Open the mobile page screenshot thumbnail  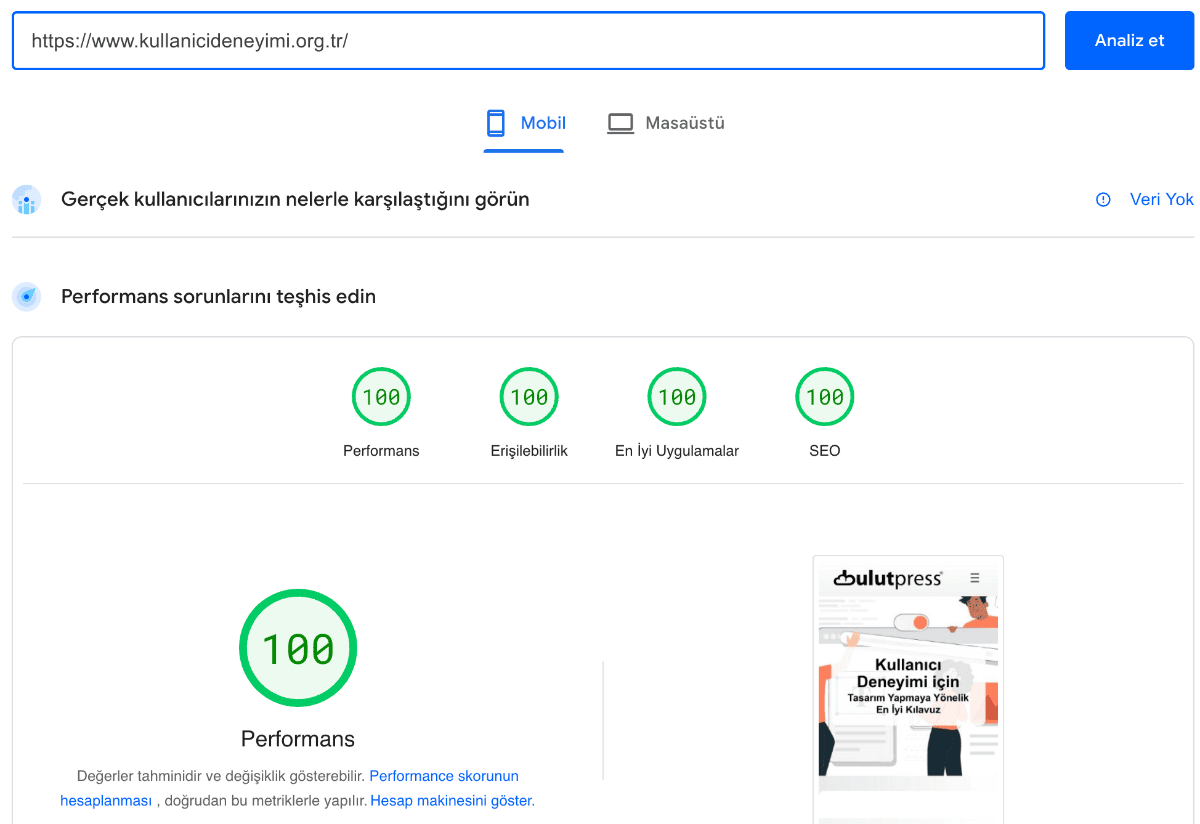tap(908, 680)
